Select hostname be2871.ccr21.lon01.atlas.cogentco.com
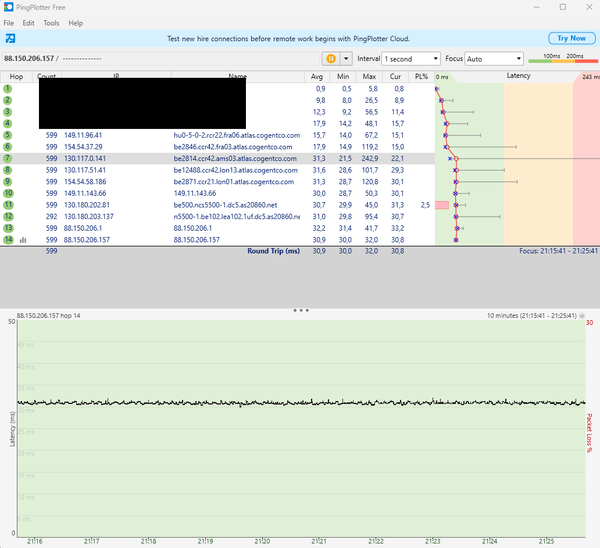Viewport: 600px width, 548px height. click(x=234, y=182)
